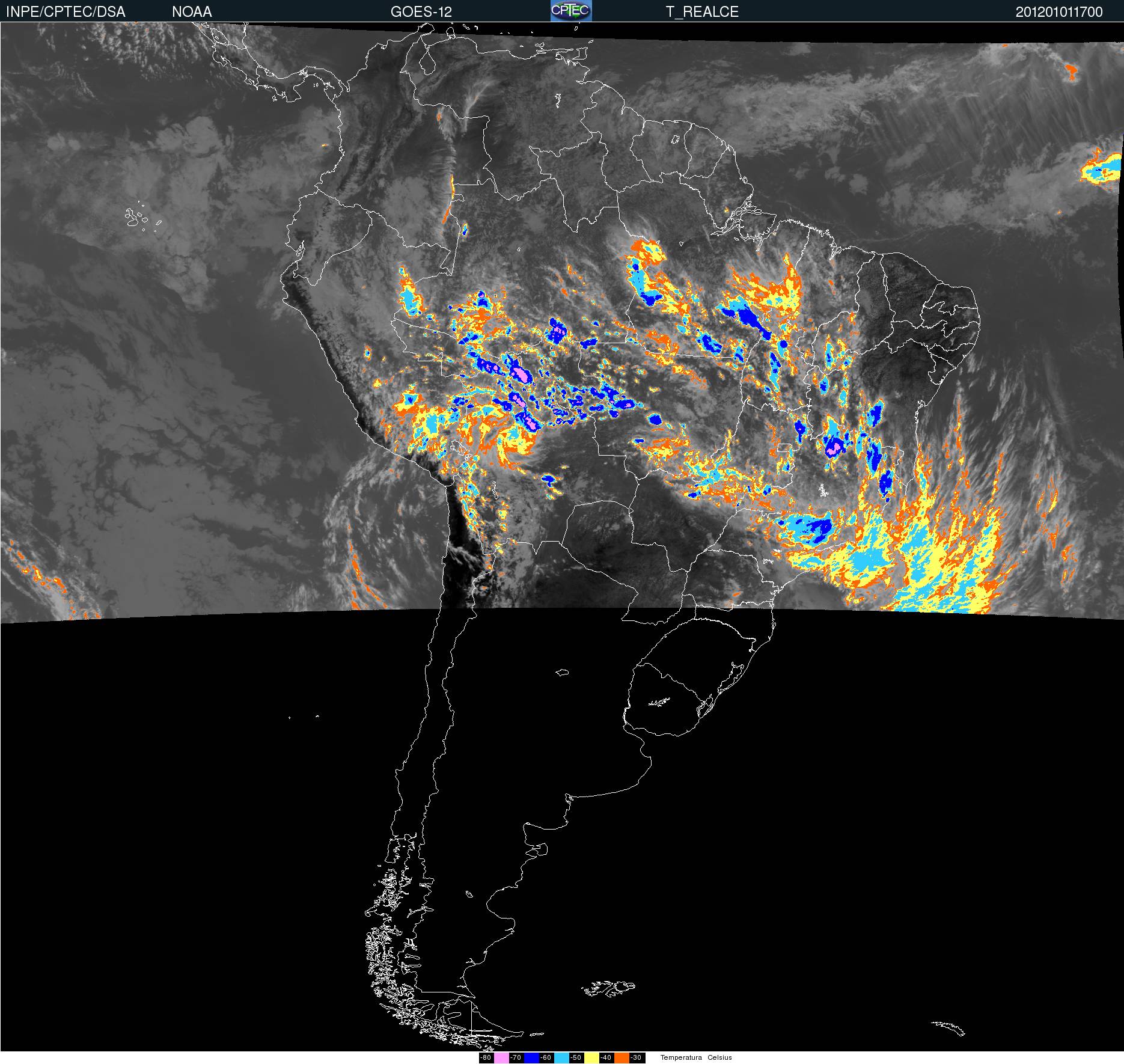Click the T_REALCE product label
This screenshot has height=1064, width=1124.
coord(702,12)
